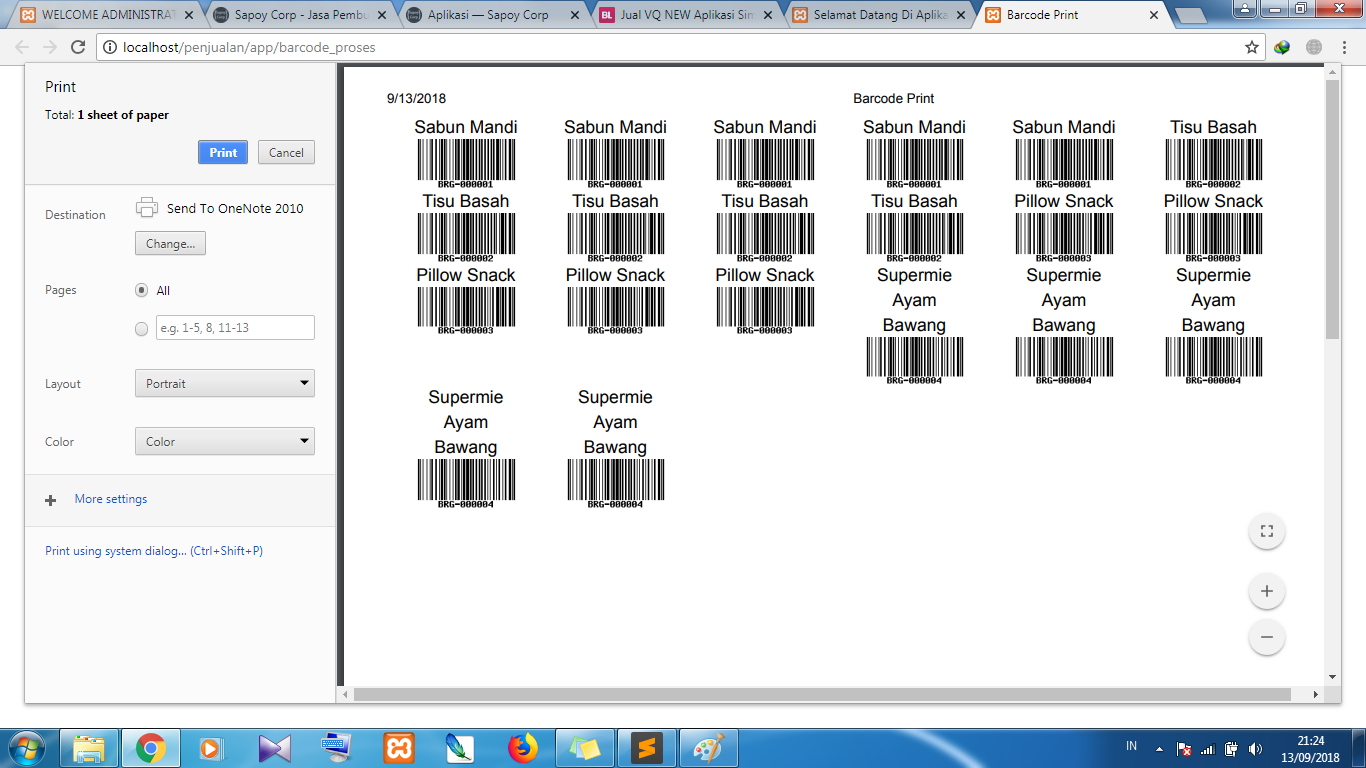Click the site info icon in address bar
1366x768 pixels.
click(x=111, y=47)
